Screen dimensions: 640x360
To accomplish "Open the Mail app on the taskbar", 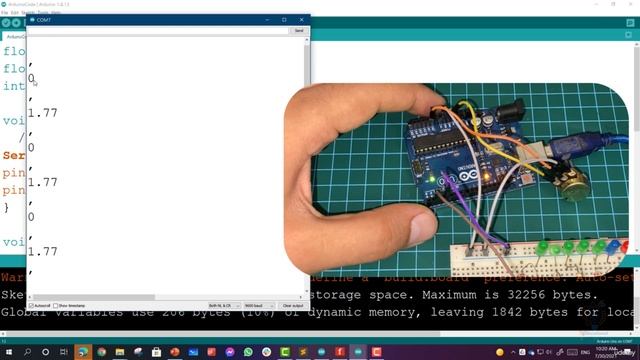I will point(193,352).
